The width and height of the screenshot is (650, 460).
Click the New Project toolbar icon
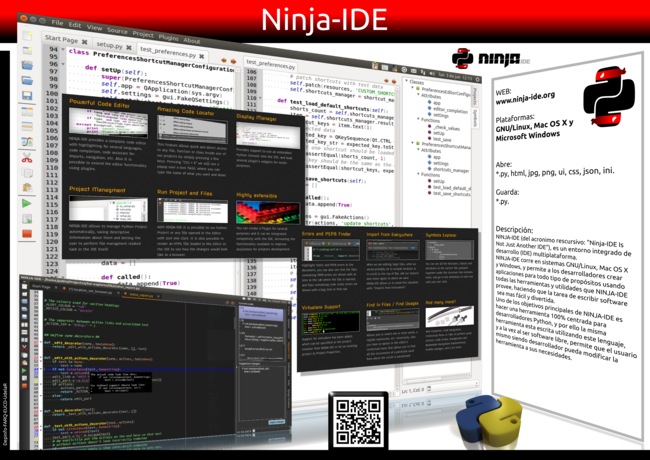[27, 51]
